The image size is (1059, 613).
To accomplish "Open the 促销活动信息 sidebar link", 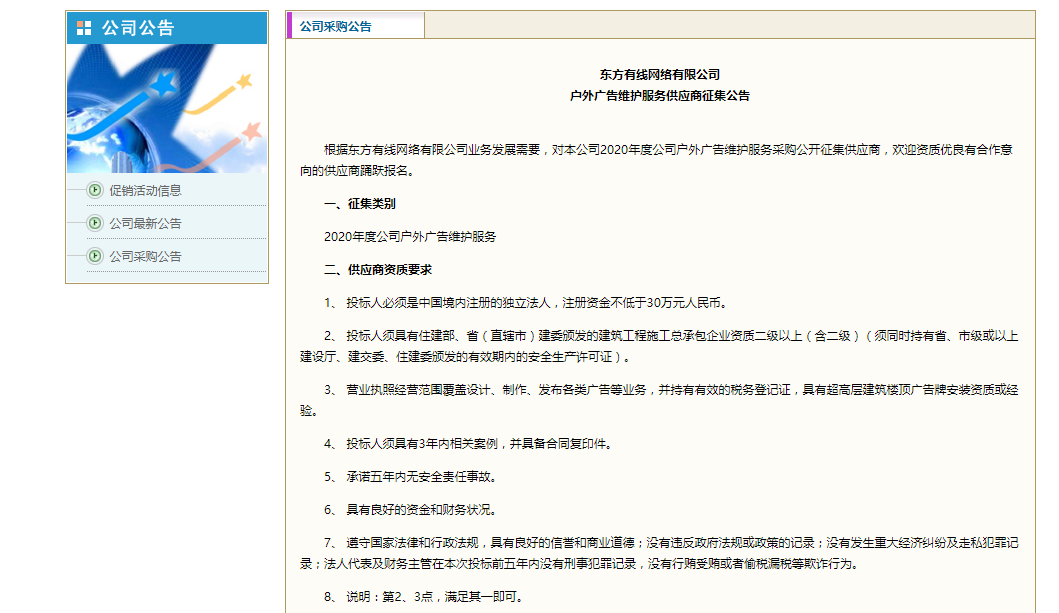I will (145, 191).
